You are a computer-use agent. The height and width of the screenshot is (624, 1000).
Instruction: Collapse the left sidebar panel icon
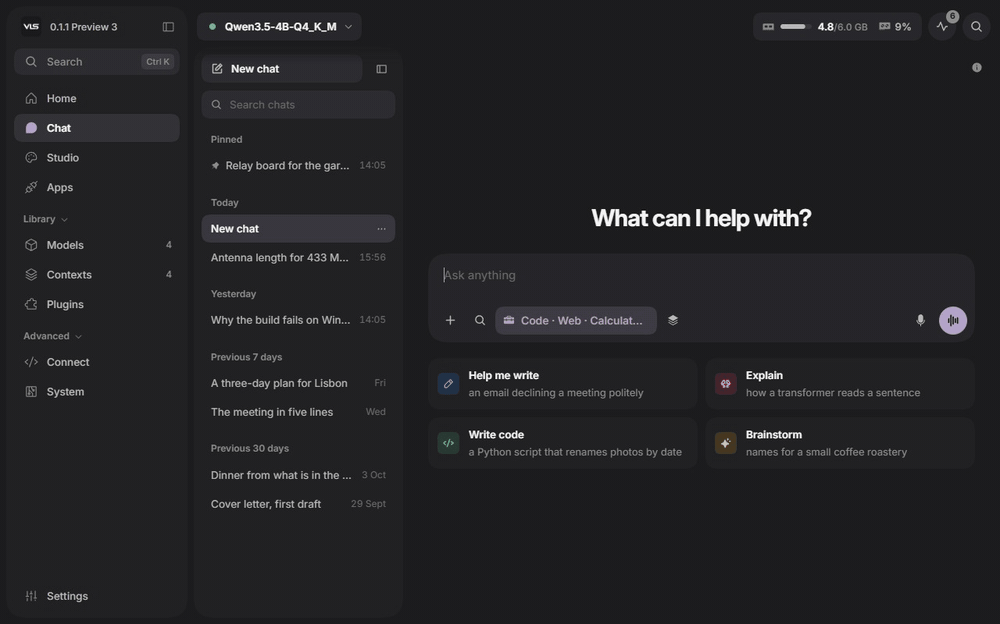click(x=168, y=27)
